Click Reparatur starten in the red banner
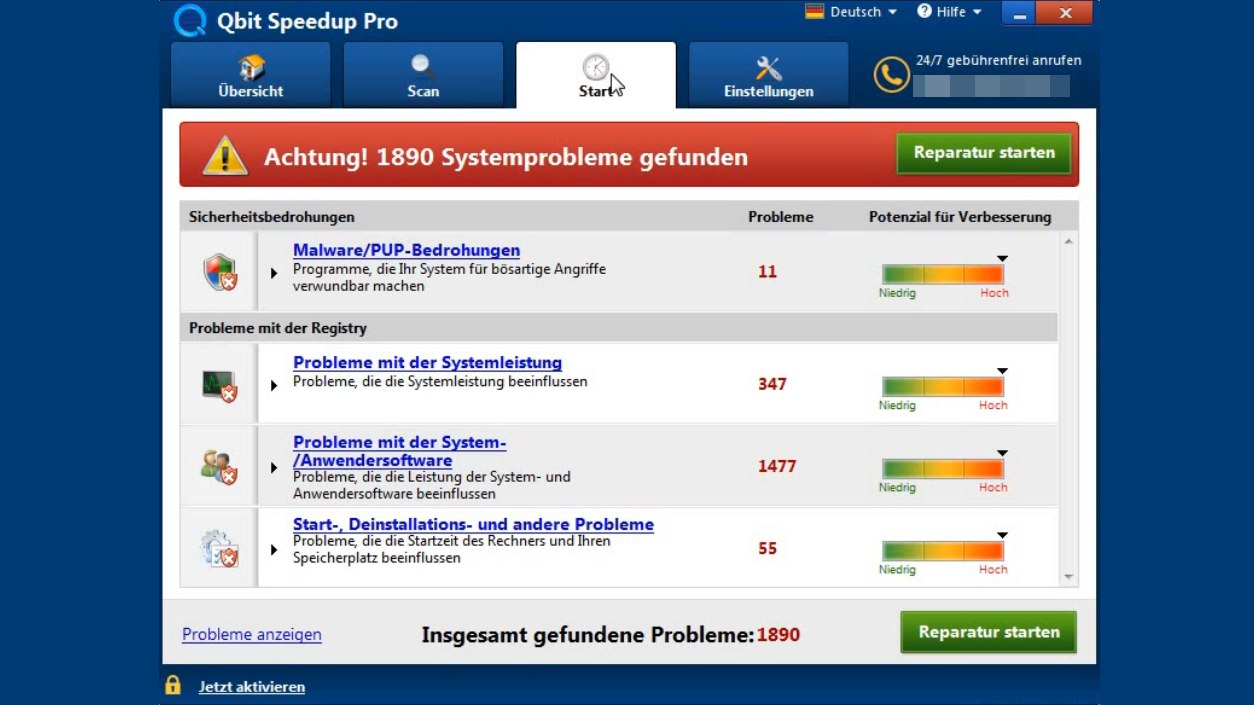Viewport: 1254px width, 705px height. [984, 153]
